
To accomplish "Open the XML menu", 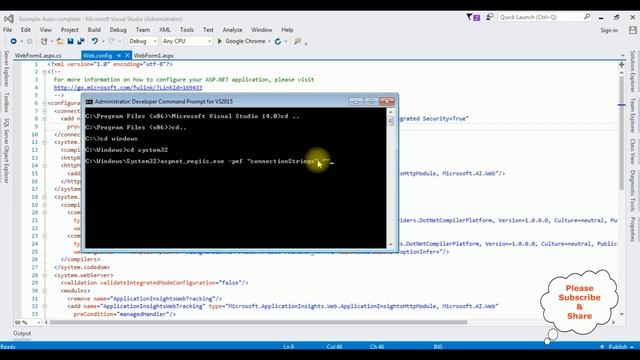I will tap(164, 30).
